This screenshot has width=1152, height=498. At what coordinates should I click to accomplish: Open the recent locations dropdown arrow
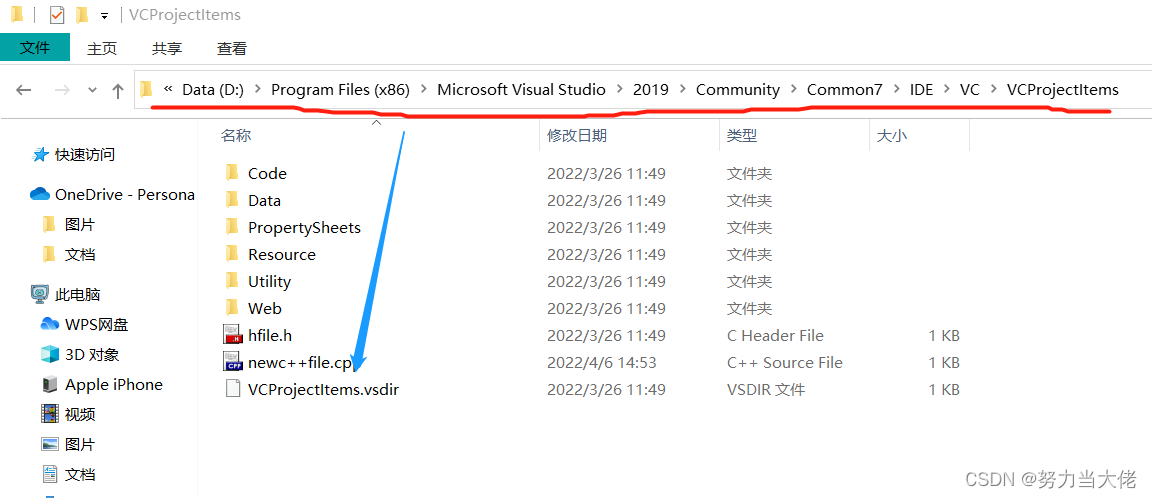[92, 90]
